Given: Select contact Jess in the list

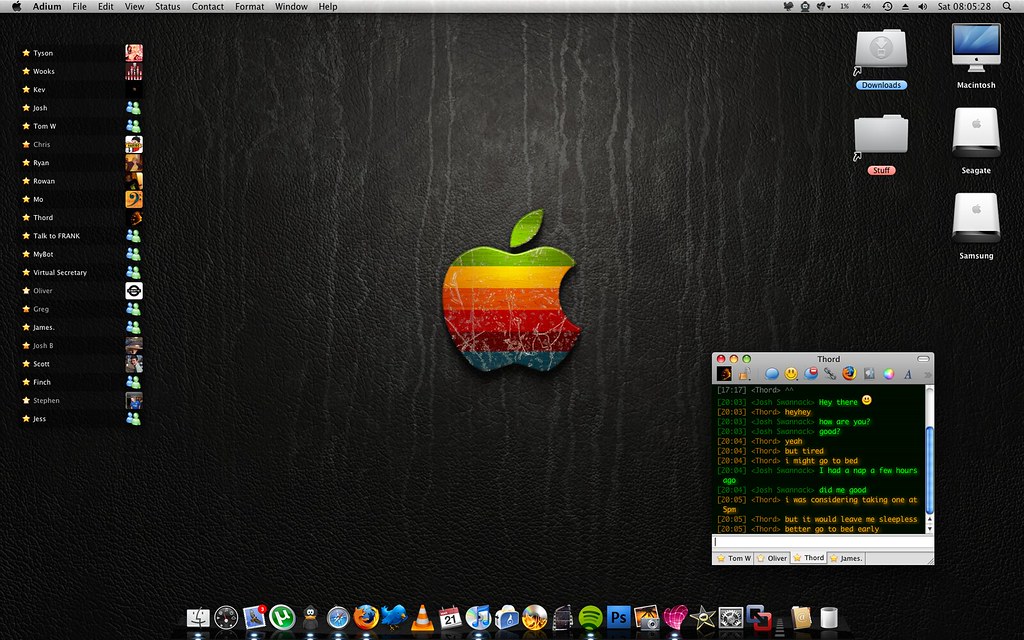Looking at the screenshot, I should tap(82, 419).
